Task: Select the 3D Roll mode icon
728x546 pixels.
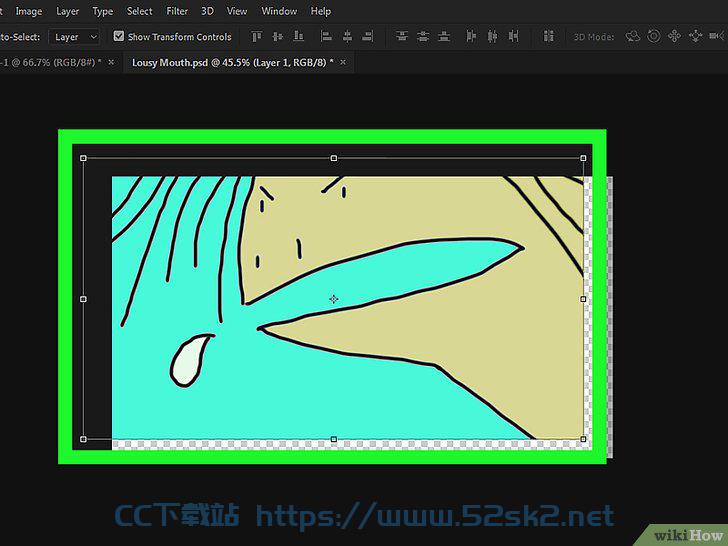Action: (x=654, y=36)
